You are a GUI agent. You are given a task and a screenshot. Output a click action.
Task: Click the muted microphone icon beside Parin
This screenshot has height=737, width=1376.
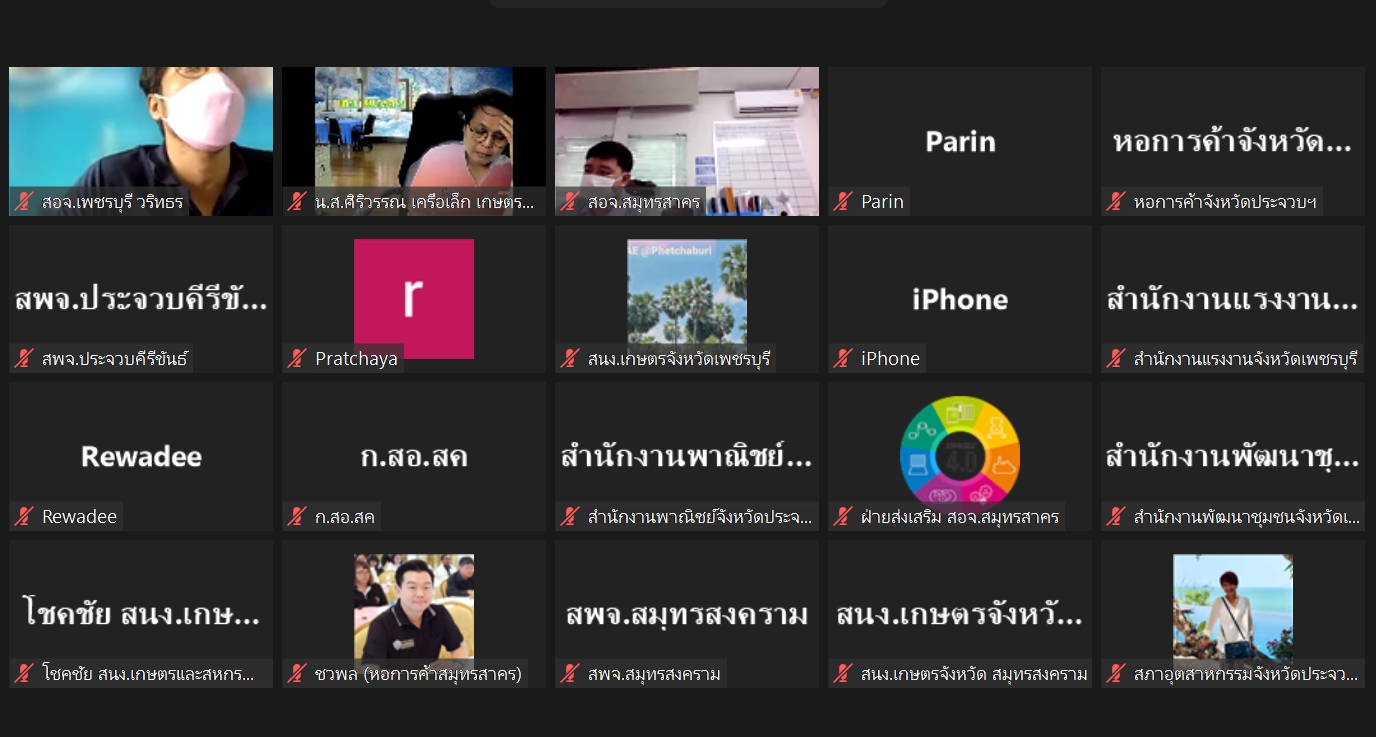pyautogui.click(x=843, y=202)
